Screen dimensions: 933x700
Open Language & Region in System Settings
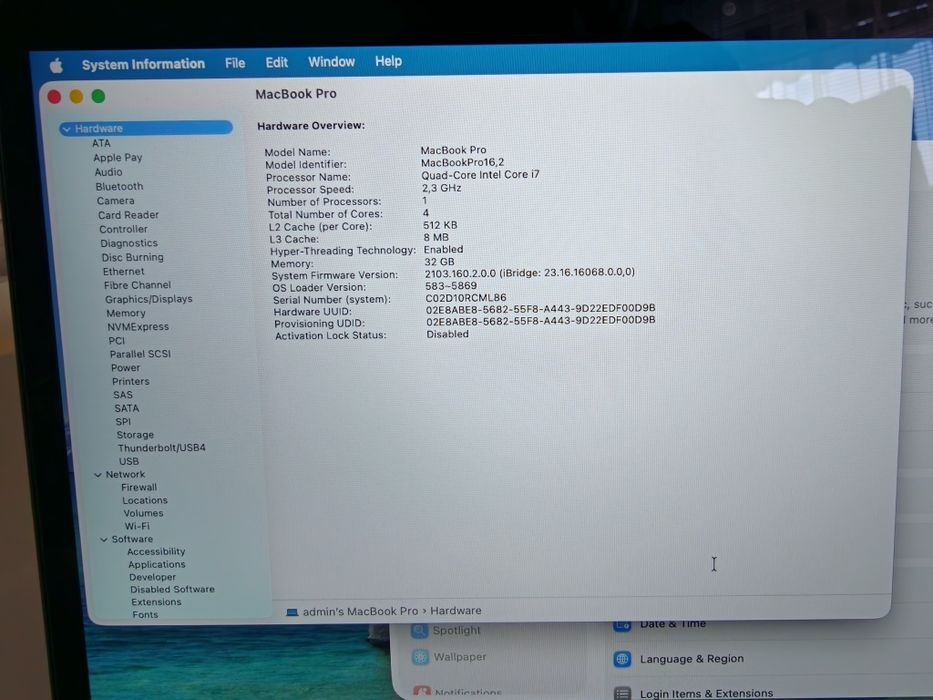678,660
